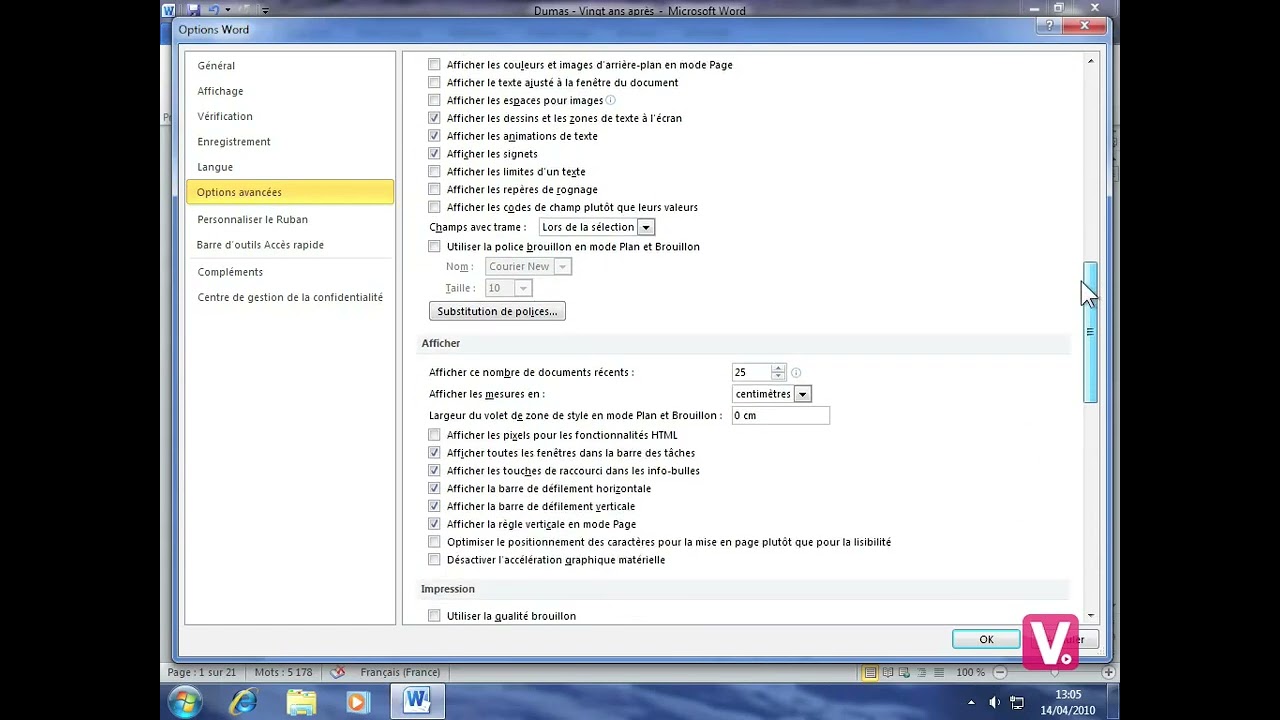Image resolution: width=1280 pixels, height=720 pixels.
Task: Click the options list vertical scrollbar thumb
Action: [1090, 332]
